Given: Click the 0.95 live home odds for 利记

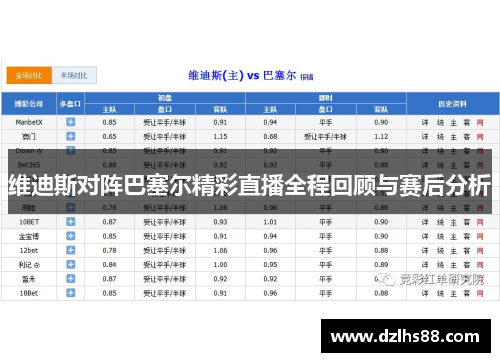Looking at the screenshot, I should tap(270, 265).
